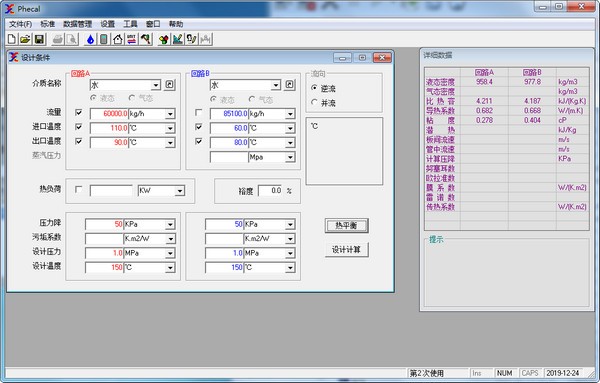Open loop A inlet temperature unit dropdown

(x=170, y=128)
